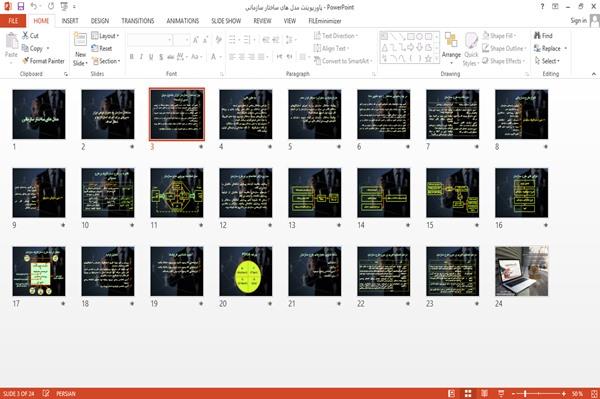
Task: Toggle Bold formatting button
Action: click(x=132, y=57)
